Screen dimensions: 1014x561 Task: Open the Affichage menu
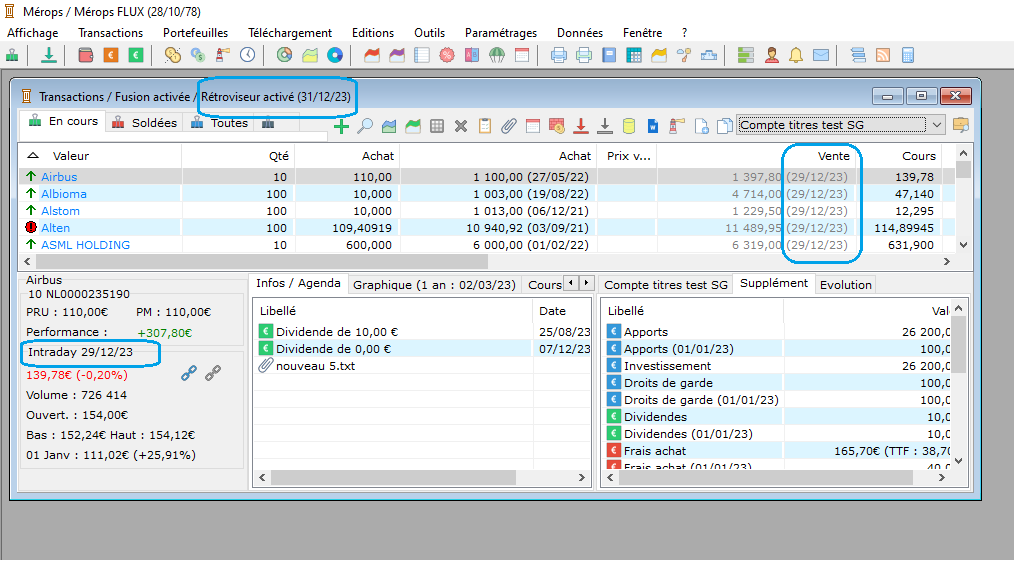click(x=32, y=33)
